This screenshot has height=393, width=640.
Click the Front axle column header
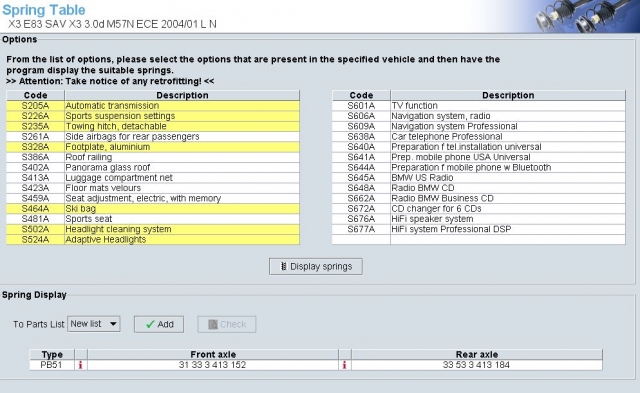213,354
